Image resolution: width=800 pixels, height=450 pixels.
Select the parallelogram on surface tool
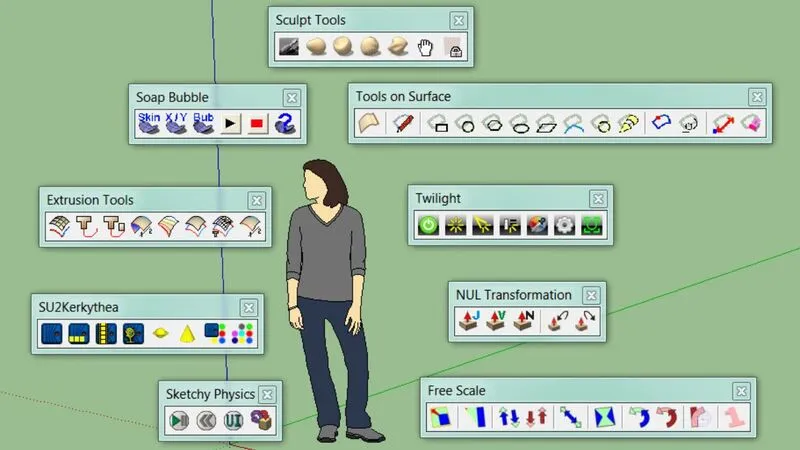click(x=546, y=123)
